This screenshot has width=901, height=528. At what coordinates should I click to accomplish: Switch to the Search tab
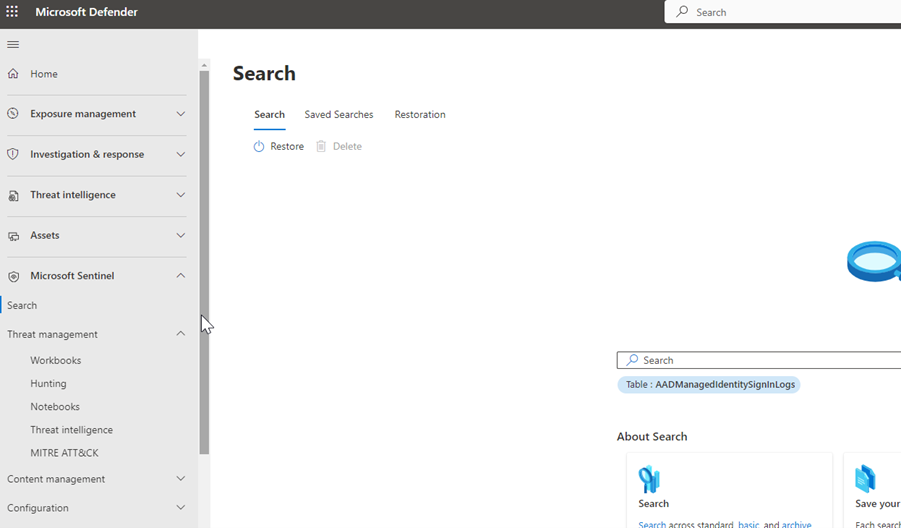(x=269, y=114)
